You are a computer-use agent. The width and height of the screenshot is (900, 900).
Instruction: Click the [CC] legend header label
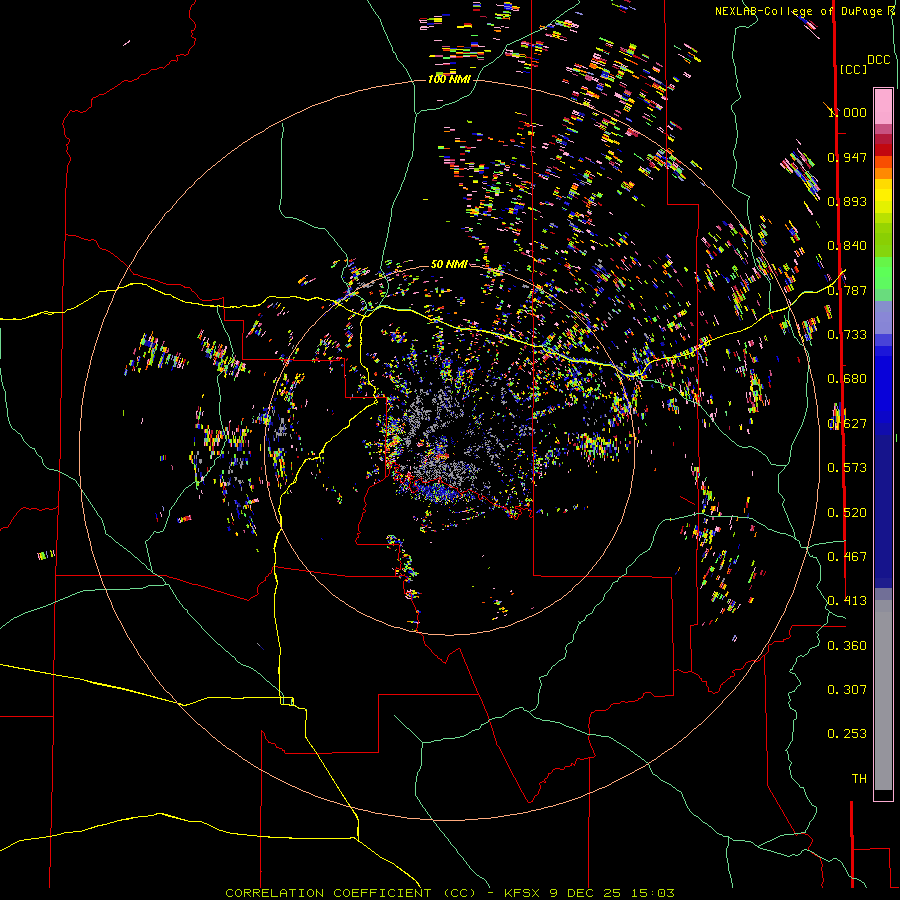click(853, 69)
